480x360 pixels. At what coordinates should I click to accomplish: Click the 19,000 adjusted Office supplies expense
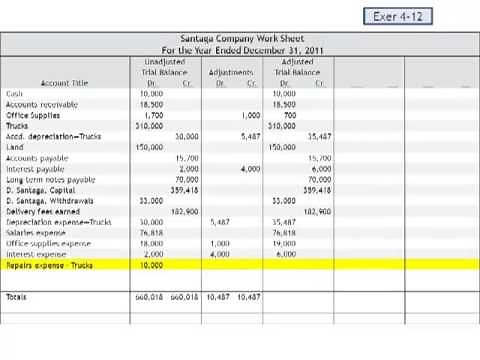point(284,244)
